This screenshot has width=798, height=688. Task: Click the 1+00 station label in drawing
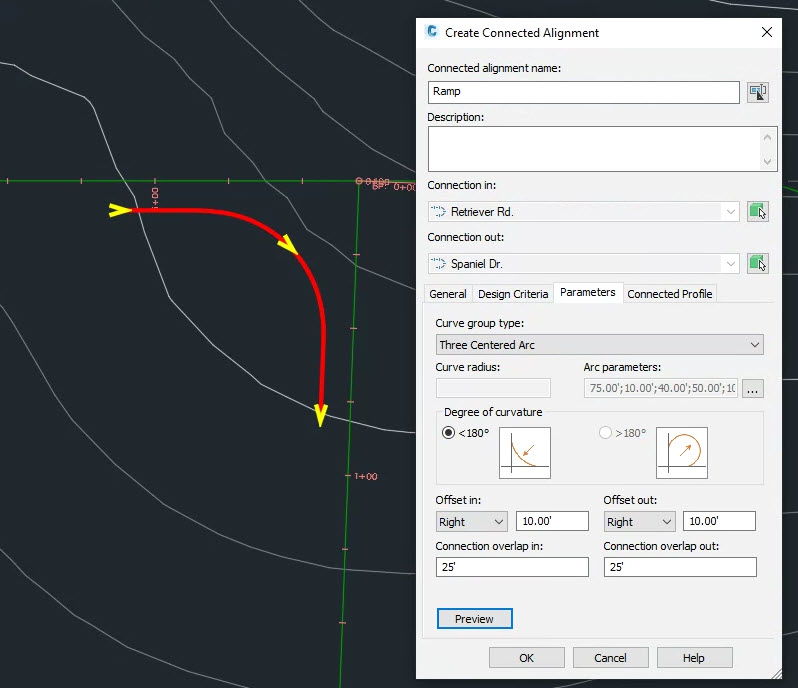(x=366, y=477)
